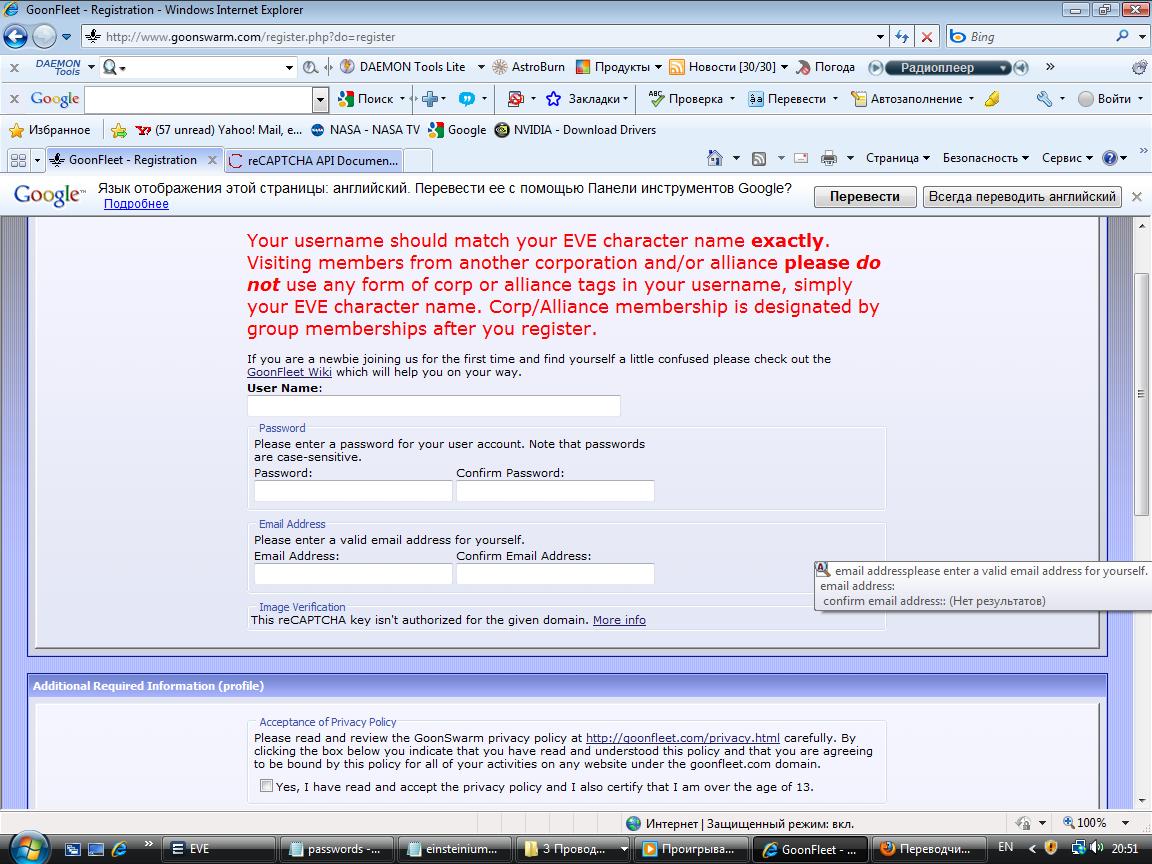Click the Автозаполнение autofill button
This screenshot has height=864, width=1152.
pyautogui.click(x=908, y=98)
